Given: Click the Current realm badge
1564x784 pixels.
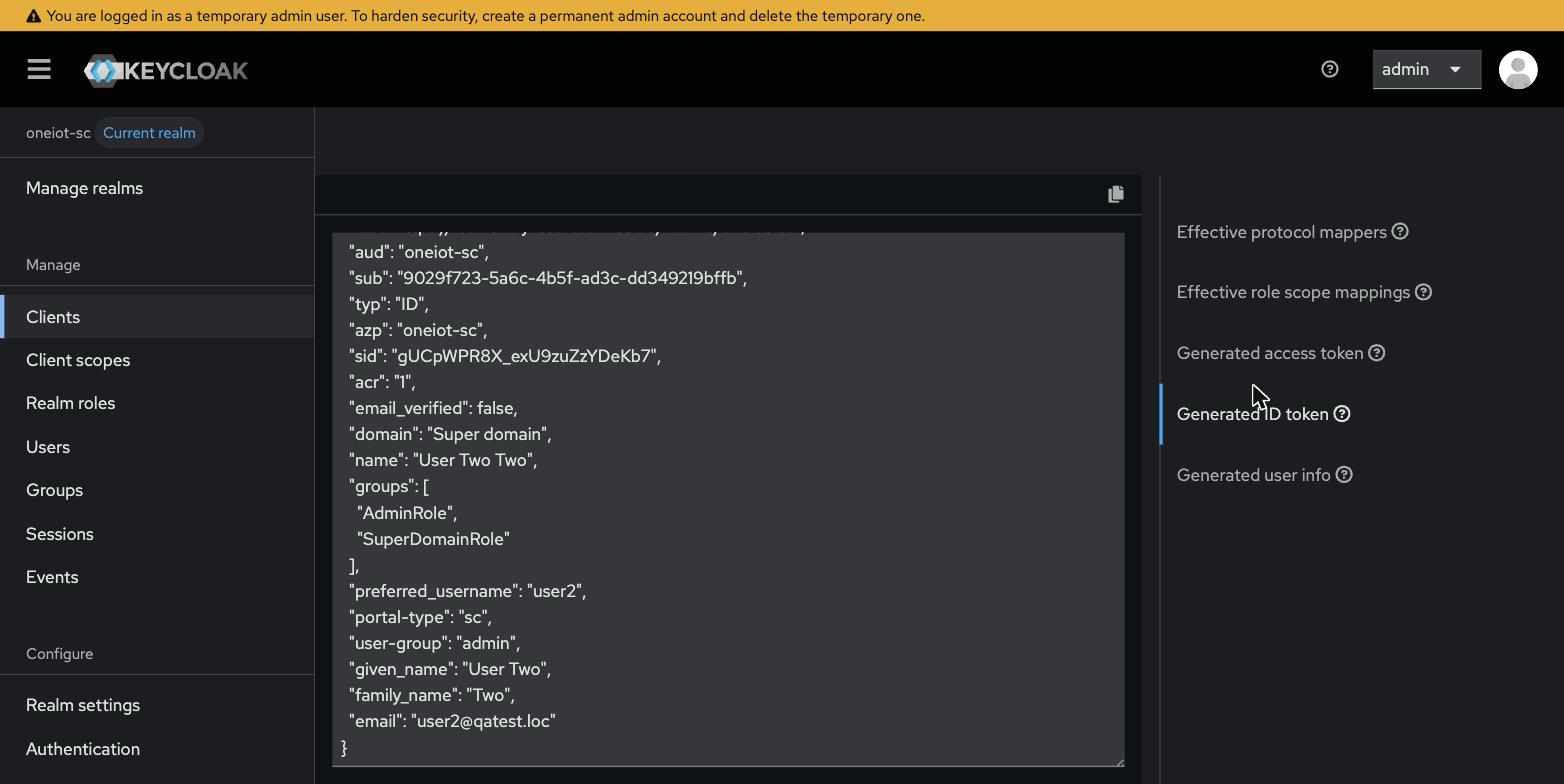Looking at the screenshot, I should 149,133.
